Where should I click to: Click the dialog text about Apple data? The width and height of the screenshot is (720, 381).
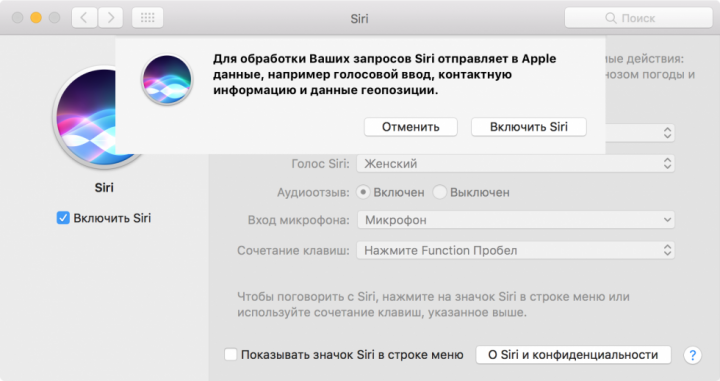(384, 74)
